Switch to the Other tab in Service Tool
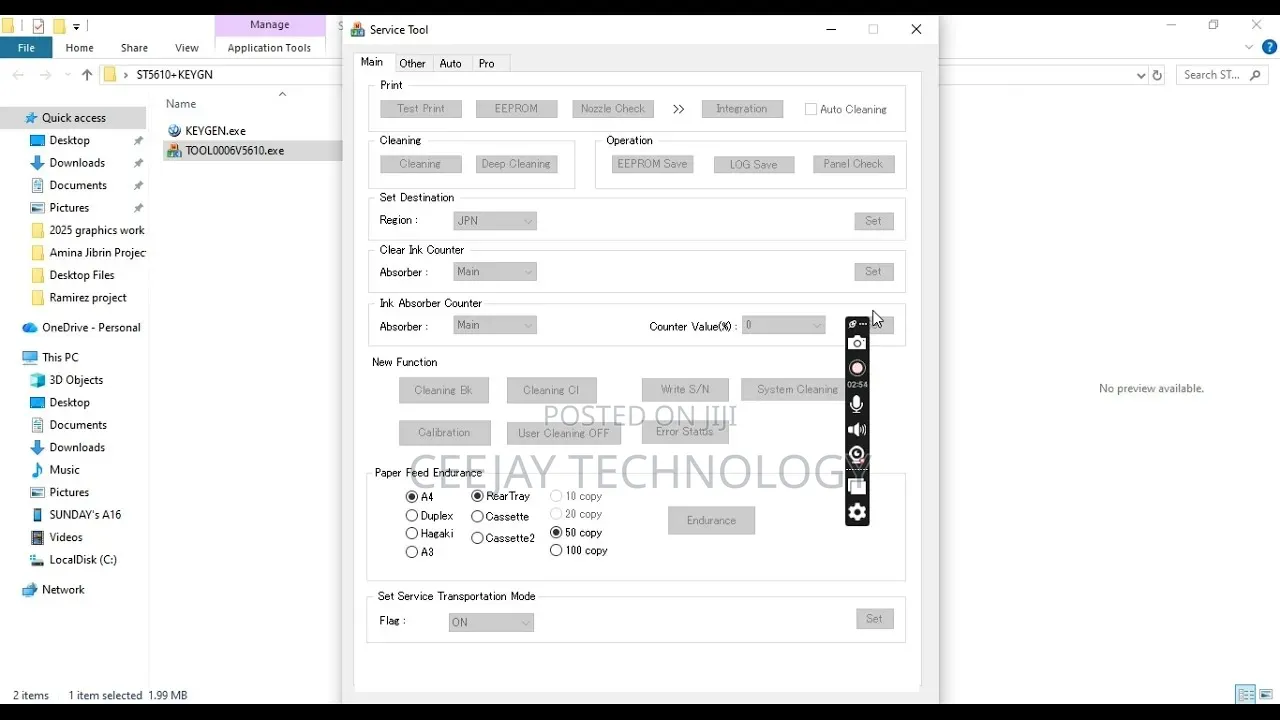 point(412,63)
